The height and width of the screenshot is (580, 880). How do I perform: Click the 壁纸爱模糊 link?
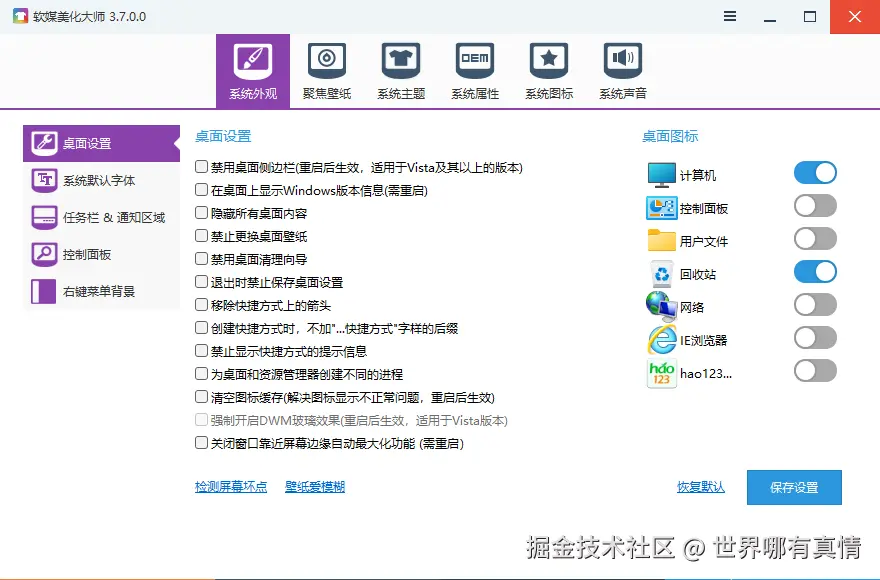(x=315, y=487)
